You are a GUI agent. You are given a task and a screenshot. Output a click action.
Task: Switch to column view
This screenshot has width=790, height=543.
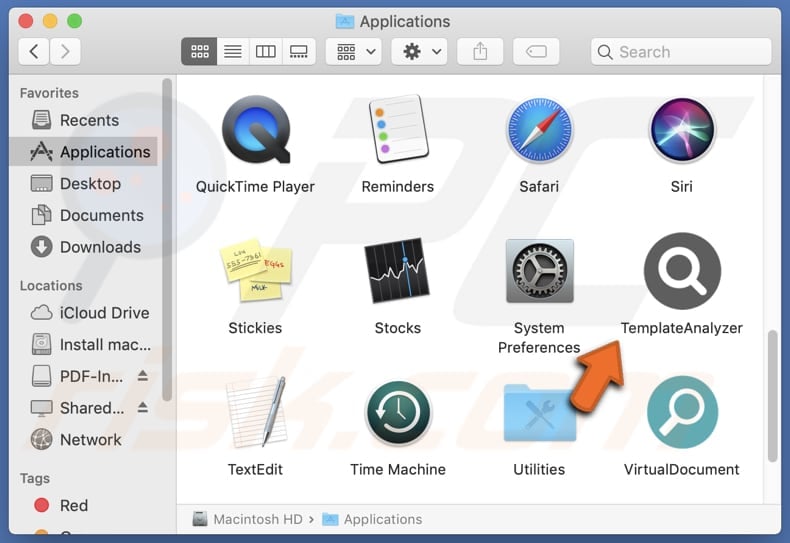click(266, 51)
